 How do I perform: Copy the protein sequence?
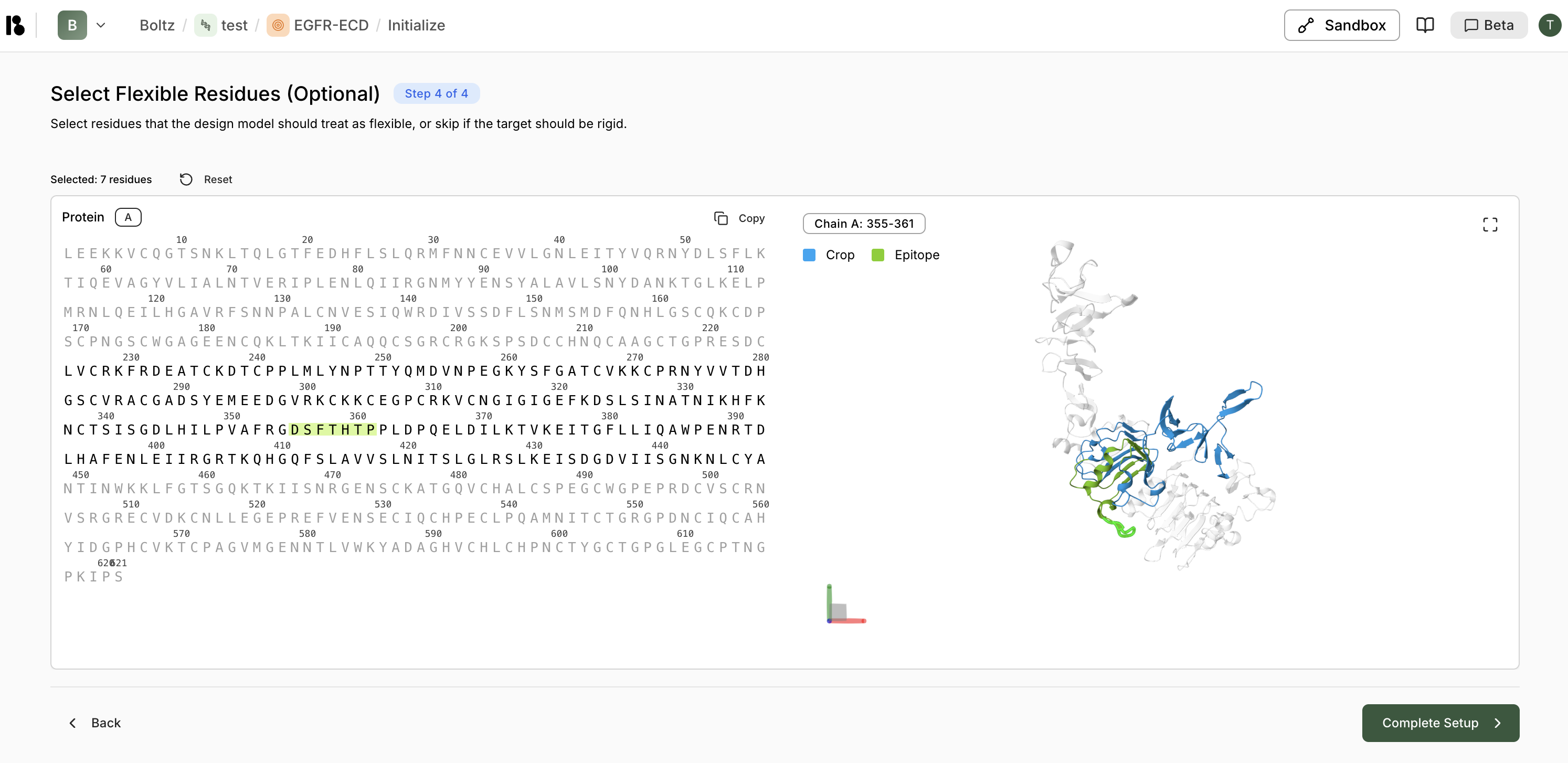(739, 218)
